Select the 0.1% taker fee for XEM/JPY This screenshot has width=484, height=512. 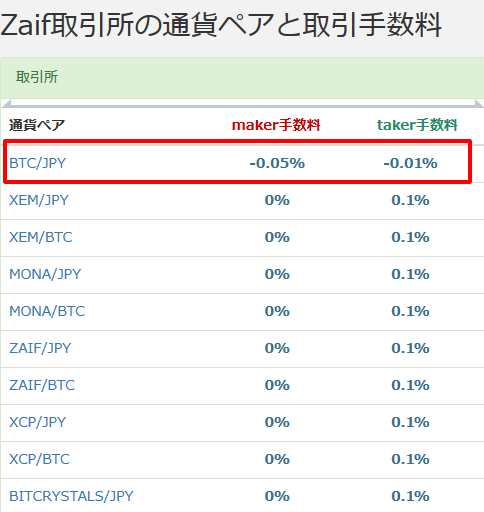click(x=410, y=200)
